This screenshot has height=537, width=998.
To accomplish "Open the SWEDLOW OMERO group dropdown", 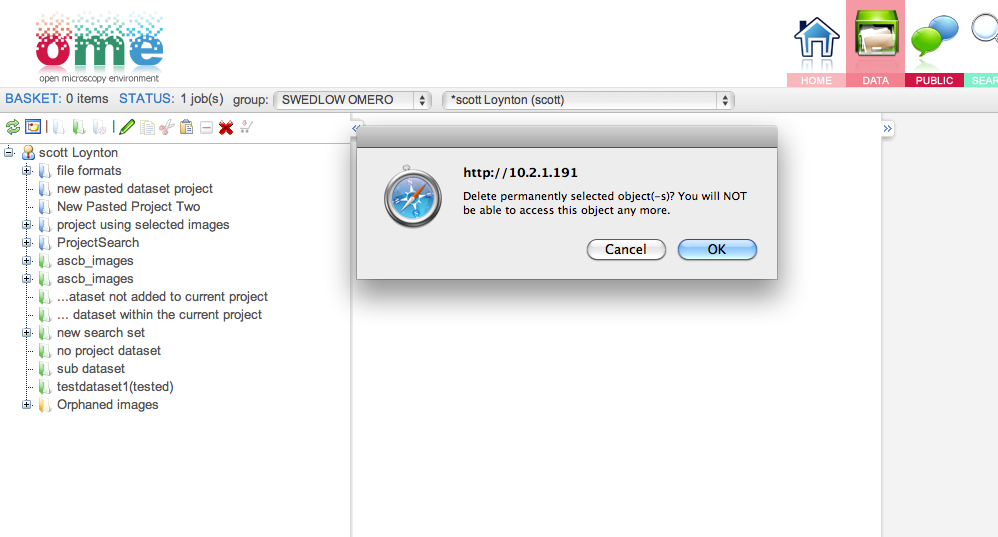I will pyautogui.click(x=353, y=100).
